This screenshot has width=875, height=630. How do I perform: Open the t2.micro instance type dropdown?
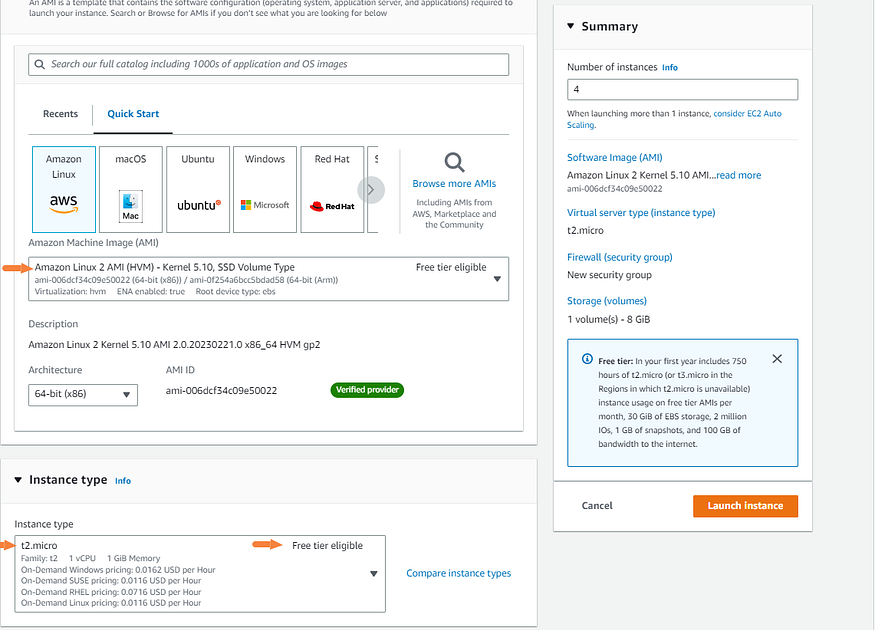tap(200, 574)
